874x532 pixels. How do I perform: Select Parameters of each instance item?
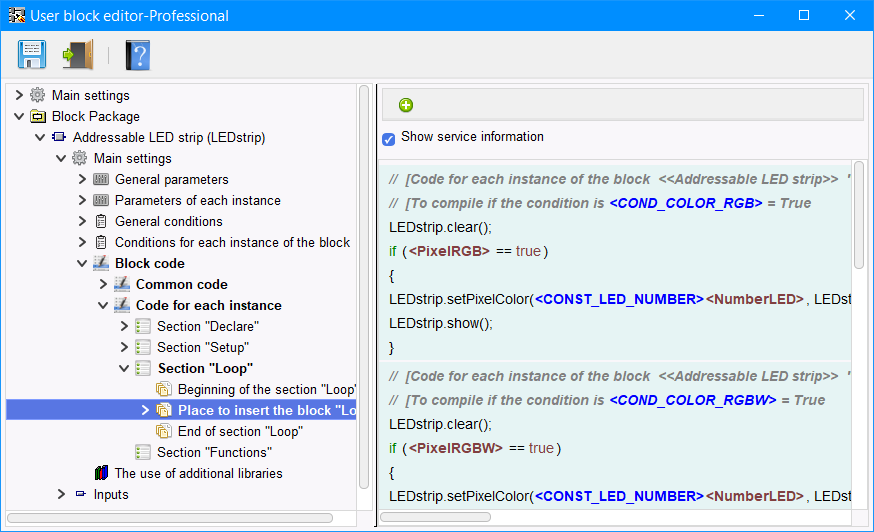[197, 201]
